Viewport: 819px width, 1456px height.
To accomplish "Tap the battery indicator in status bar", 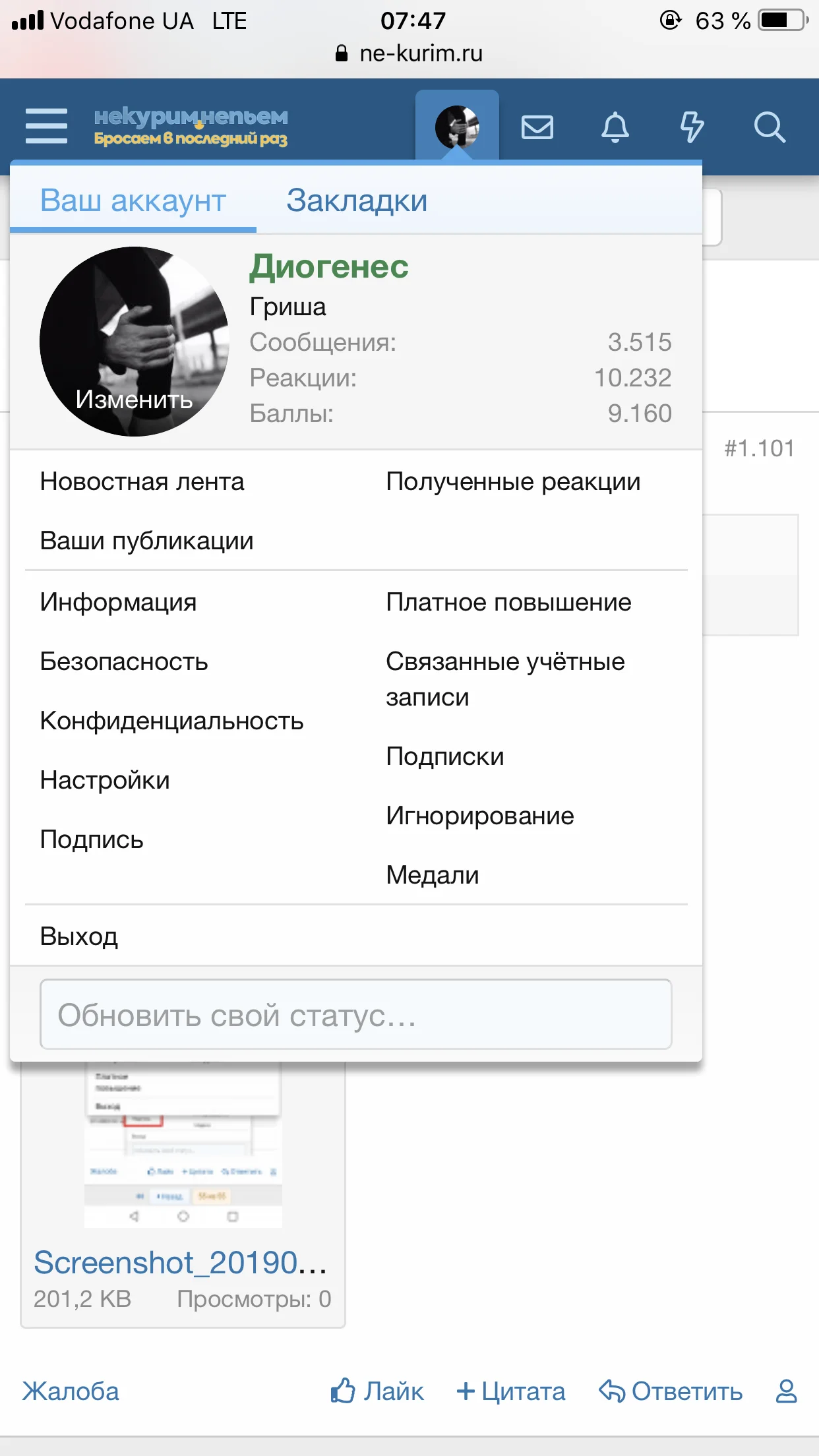I will pyautogui.click(x=783, y=20).
